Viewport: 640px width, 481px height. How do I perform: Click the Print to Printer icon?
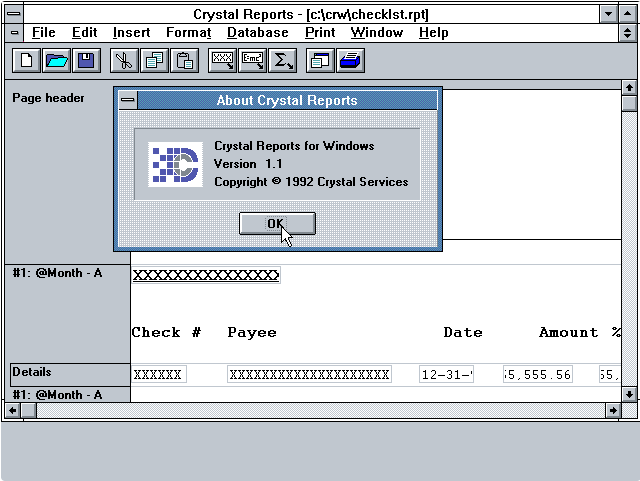point(350,61)
